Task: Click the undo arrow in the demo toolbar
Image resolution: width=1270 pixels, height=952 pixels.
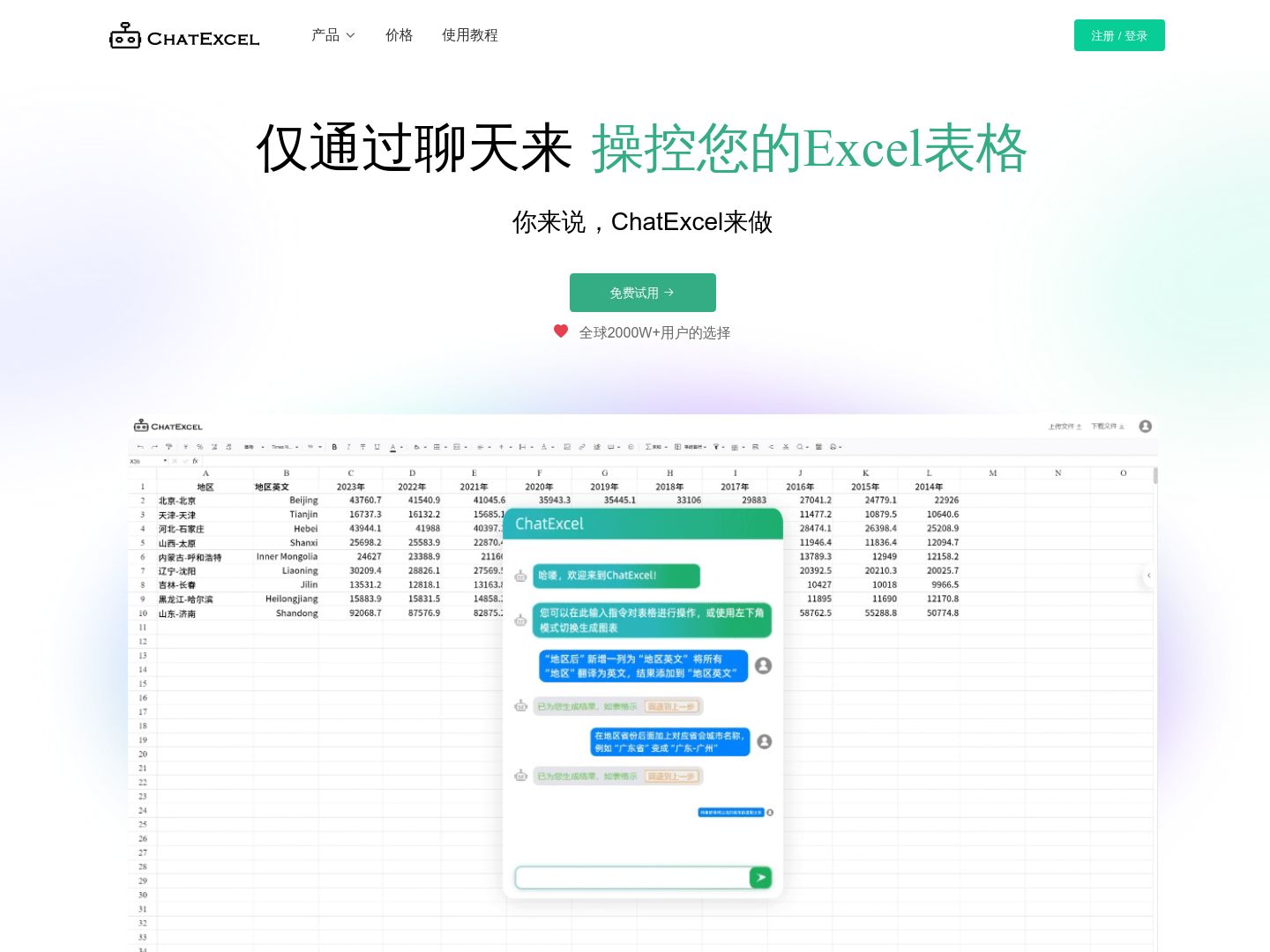Action: click(x=140, y=447)
